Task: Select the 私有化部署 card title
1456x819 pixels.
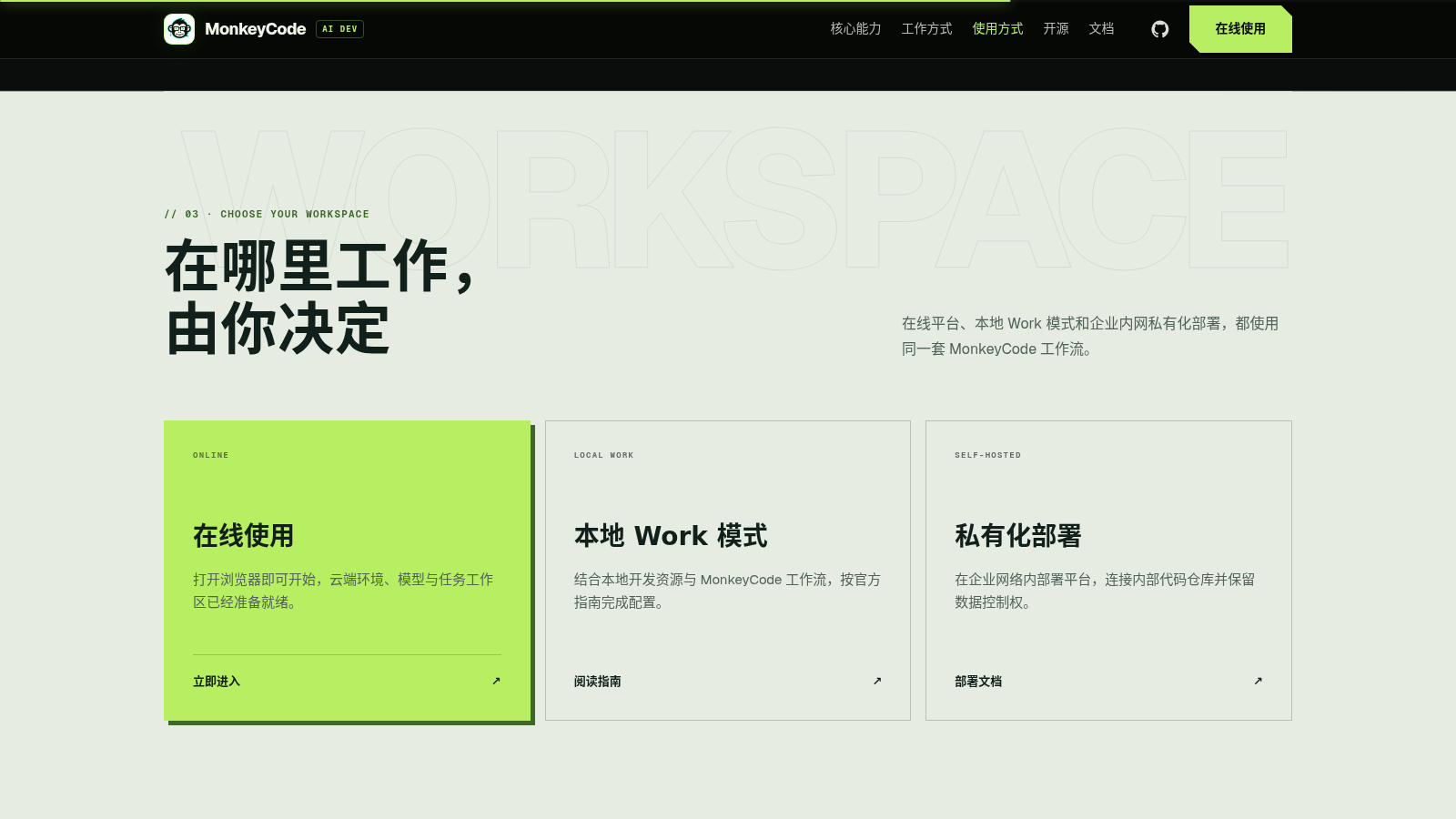Action: point(1018,536)
